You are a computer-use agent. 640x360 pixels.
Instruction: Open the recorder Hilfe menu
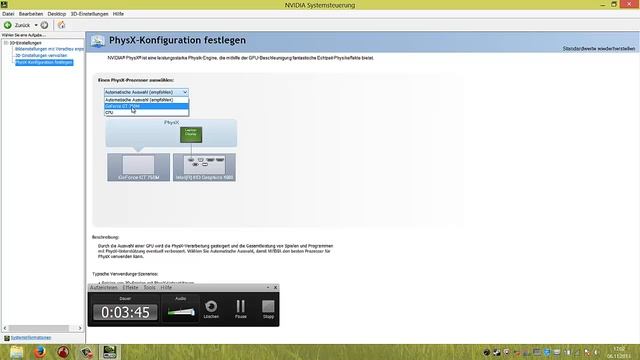coord(166,288)
